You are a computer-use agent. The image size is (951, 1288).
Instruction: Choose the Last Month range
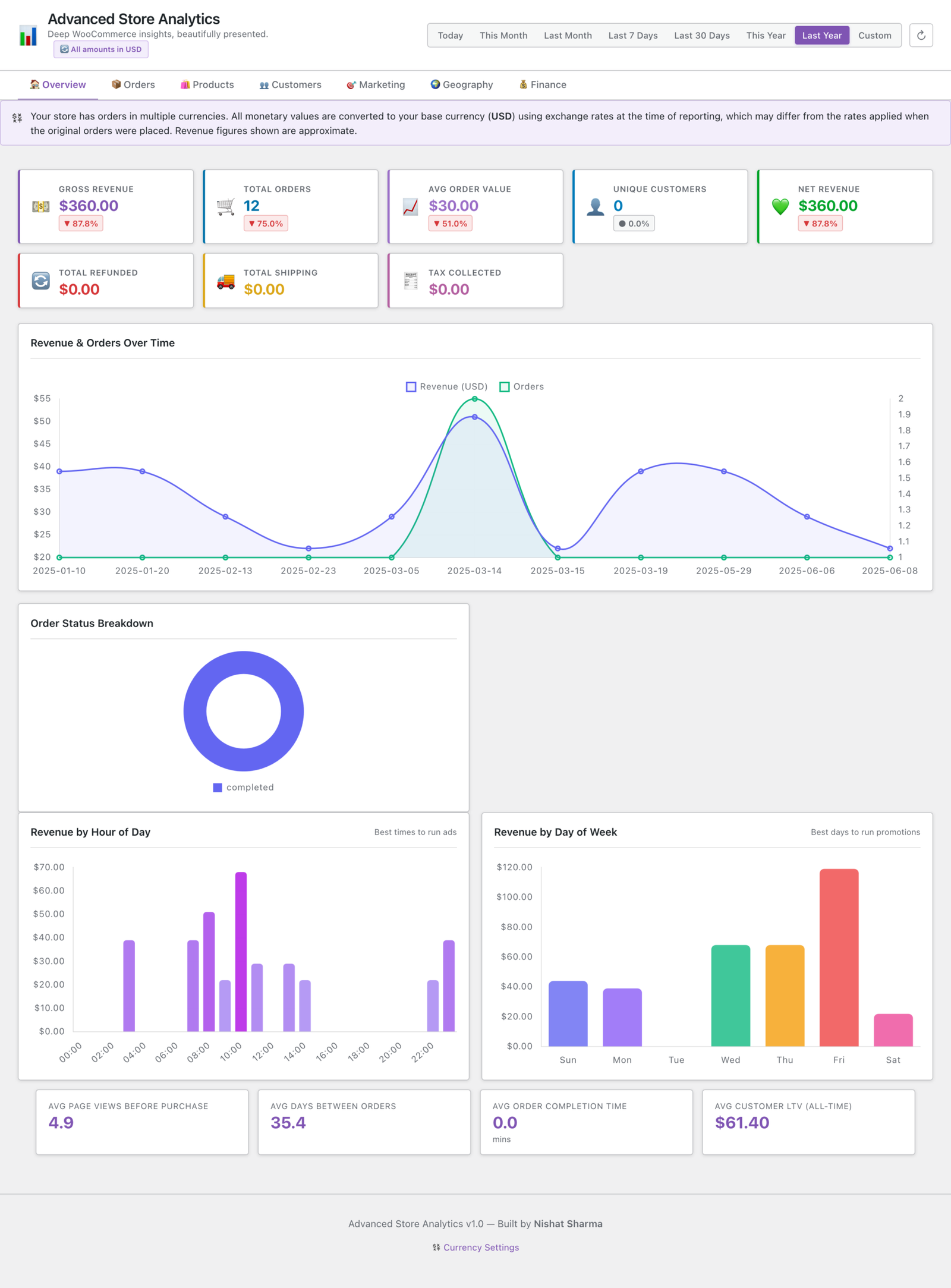[x=568, y=36]
